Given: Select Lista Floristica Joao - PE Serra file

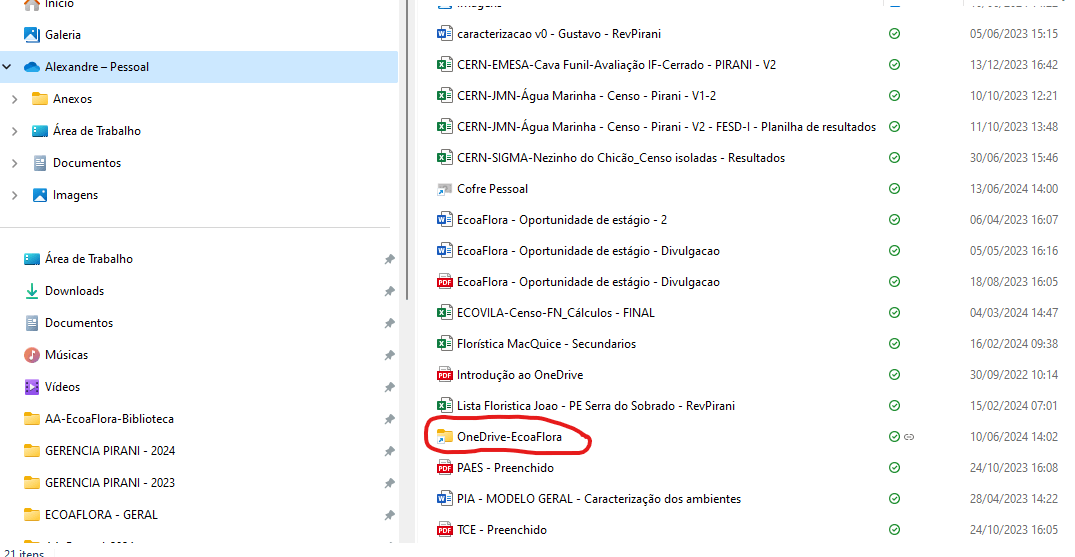Looking at the screenshot, I should [596, 405].
